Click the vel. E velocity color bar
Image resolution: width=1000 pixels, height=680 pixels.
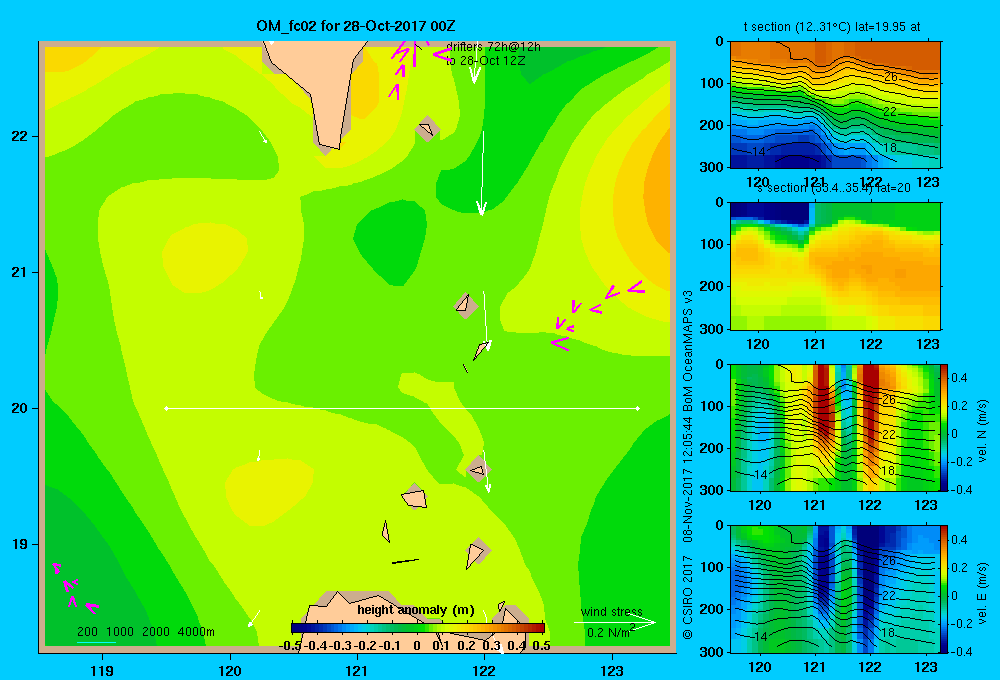click(945, 589)
